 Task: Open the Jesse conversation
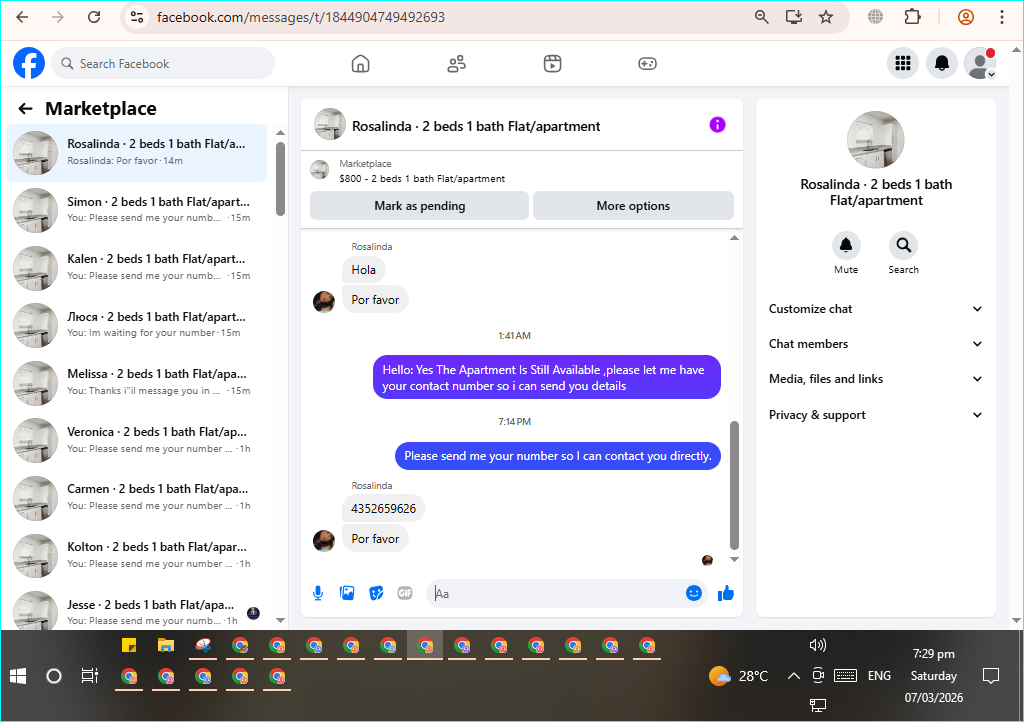pos(136,612)
